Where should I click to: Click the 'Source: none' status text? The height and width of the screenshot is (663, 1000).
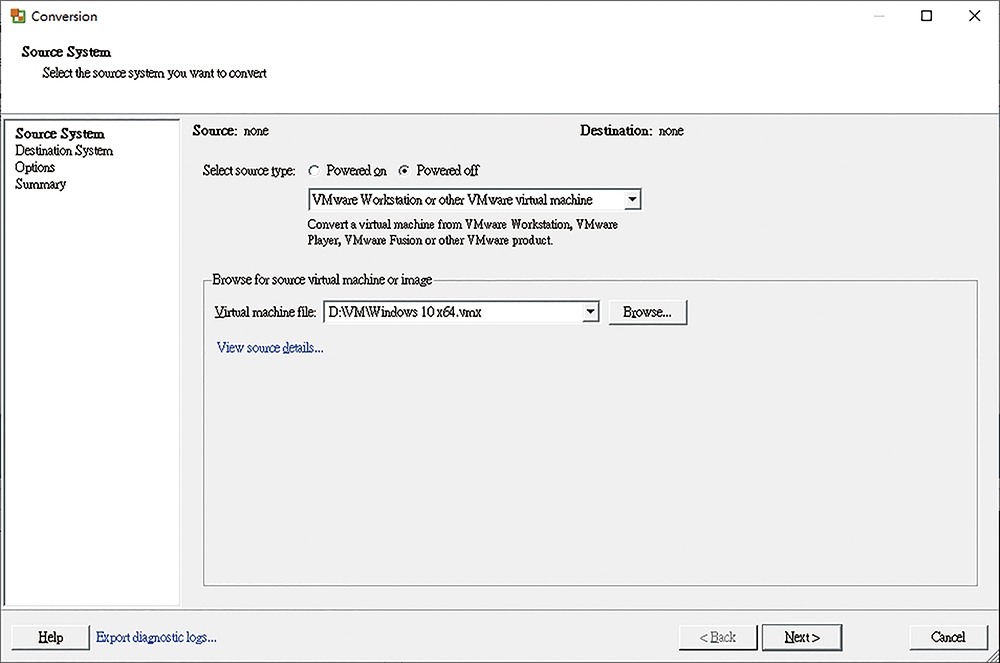(230, 131)
